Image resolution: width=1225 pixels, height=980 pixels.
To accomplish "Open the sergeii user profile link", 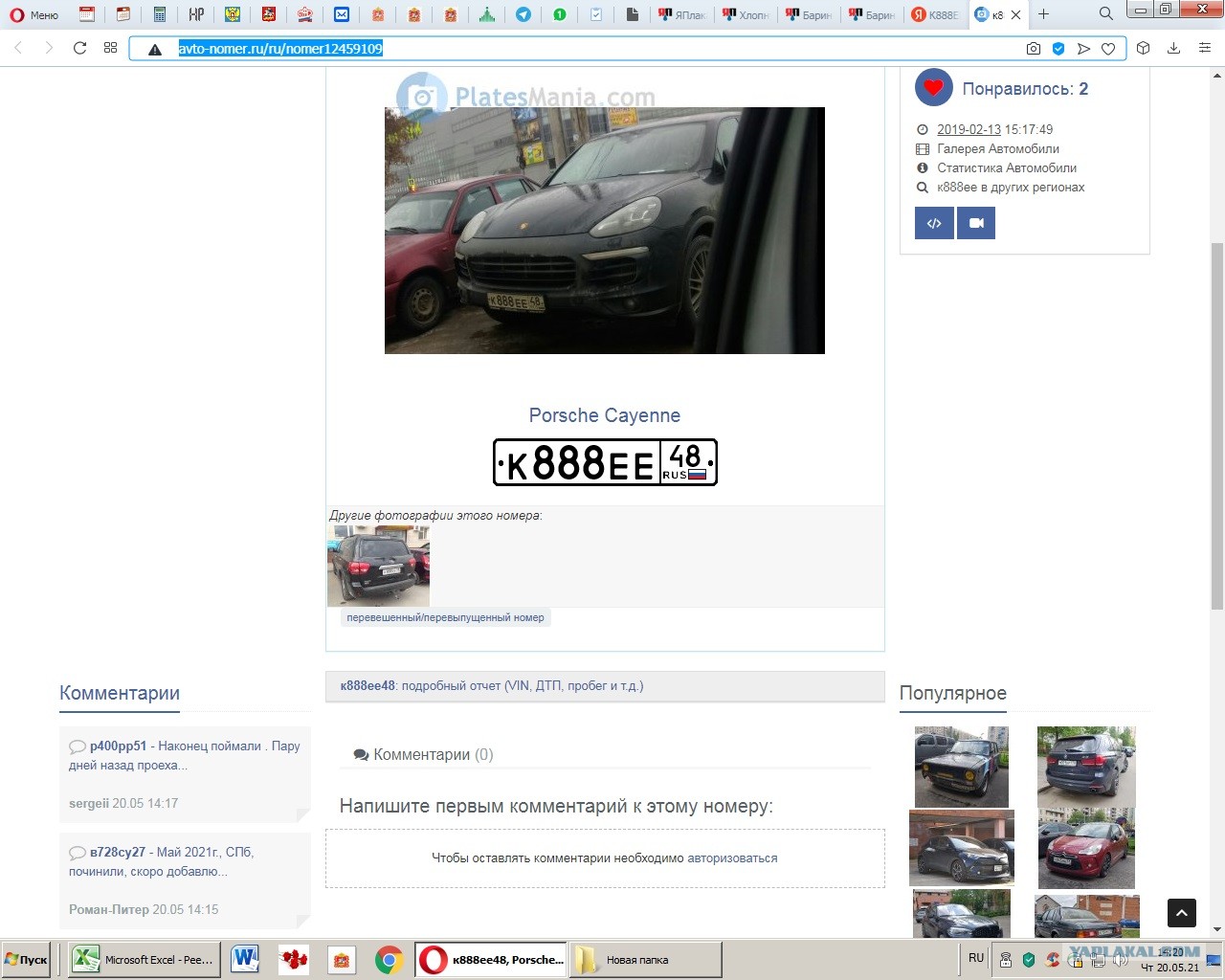I will coord(89,803).
